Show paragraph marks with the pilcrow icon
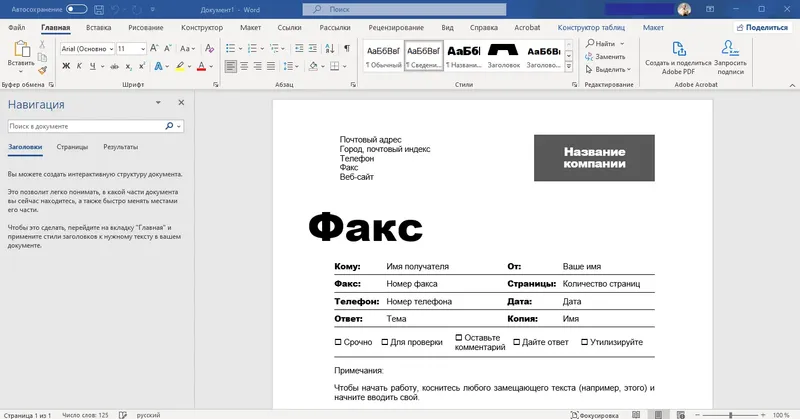The height and width of the screenshot is (419, 800). tap(347, 48)
